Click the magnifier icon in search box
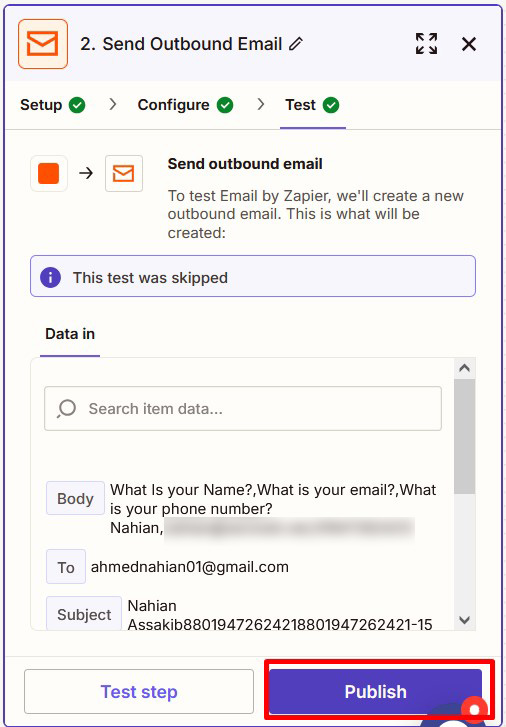 (66, 409)
